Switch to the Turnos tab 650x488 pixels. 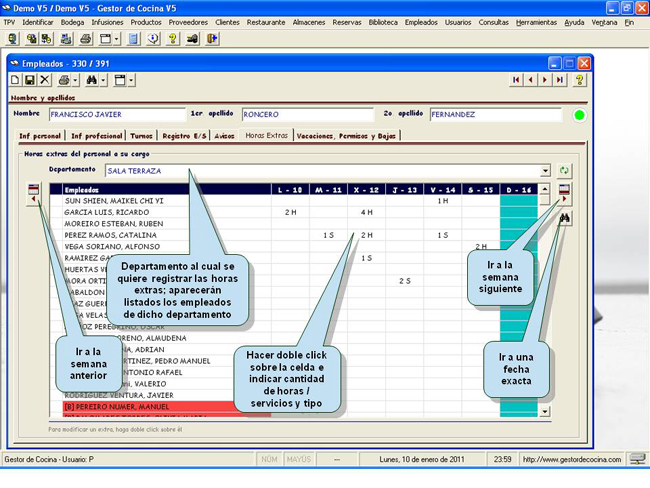141,136
